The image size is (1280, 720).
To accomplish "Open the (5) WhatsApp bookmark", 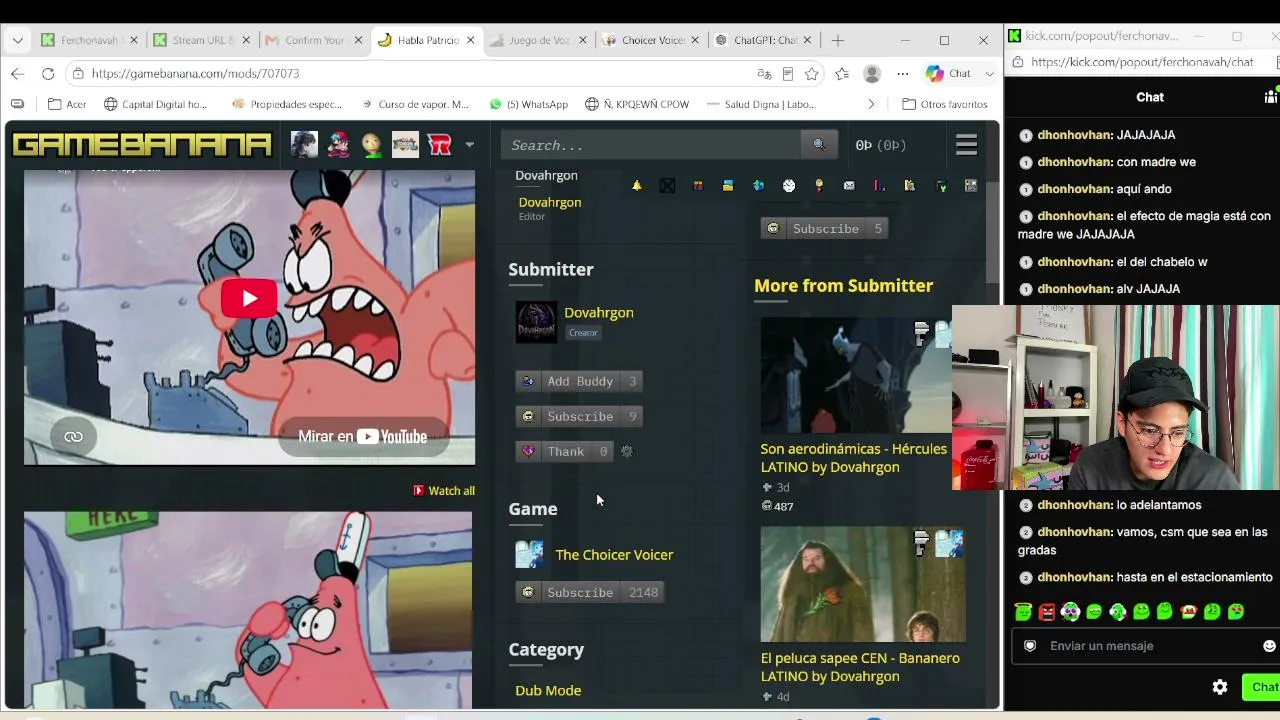I will [528, 104].
